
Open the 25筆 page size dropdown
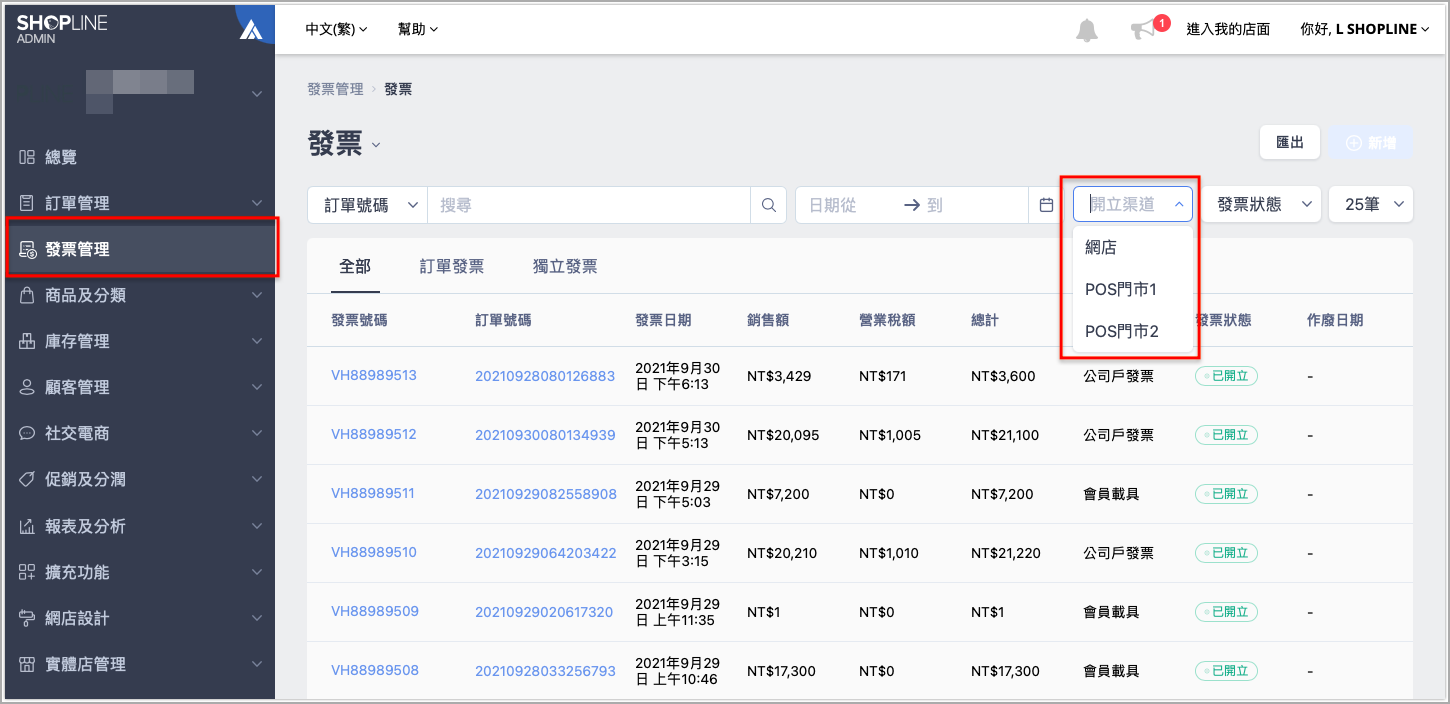click(x=1370, y=204)
